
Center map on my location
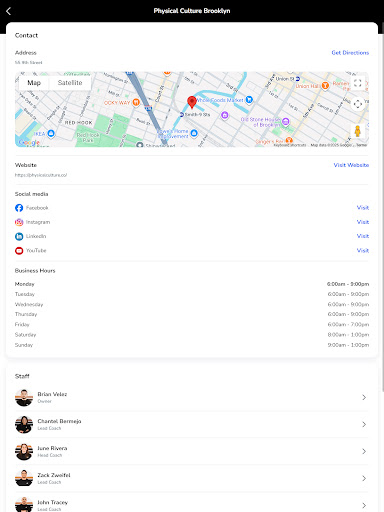358,104
